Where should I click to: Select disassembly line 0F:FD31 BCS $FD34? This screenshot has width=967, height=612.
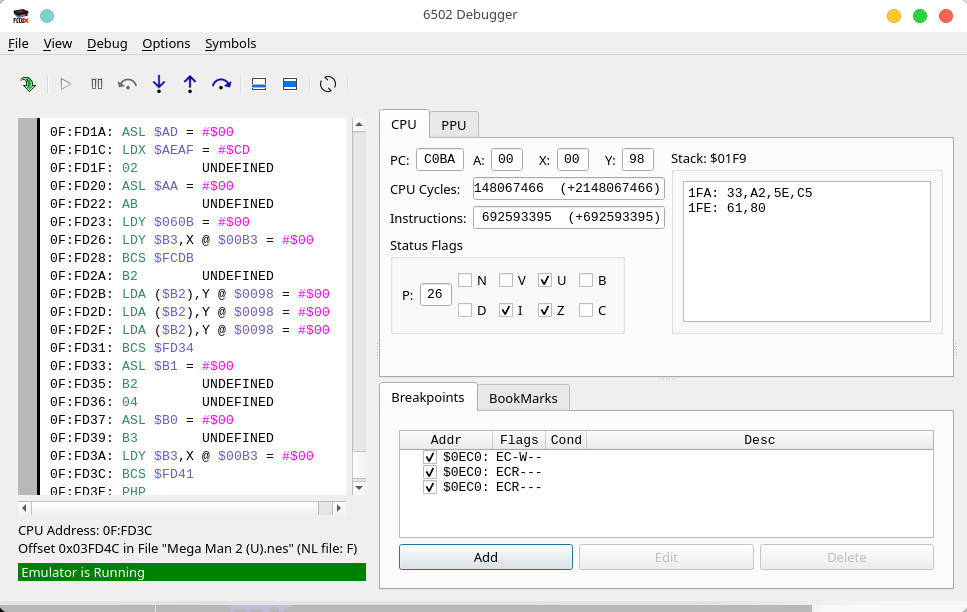click(122, 348)
